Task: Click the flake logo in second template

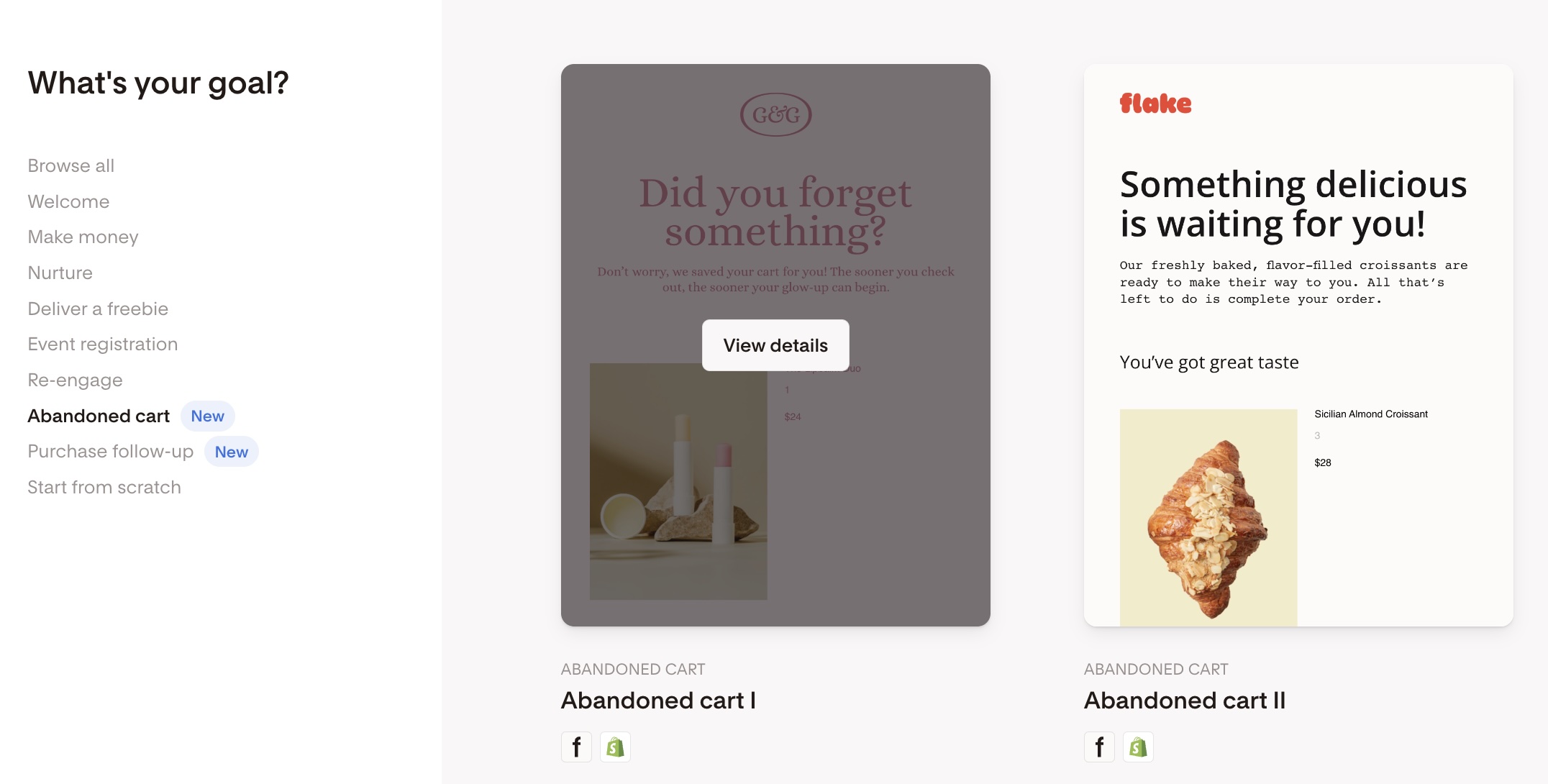Action: click(1155, 104)
